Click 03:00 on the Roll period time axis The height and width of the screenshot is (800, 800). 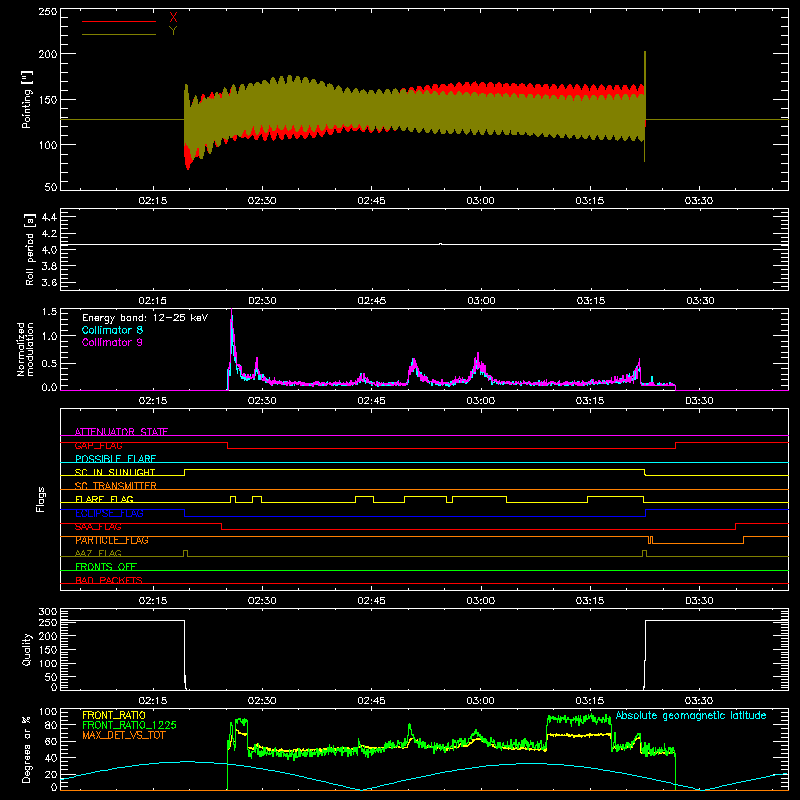click(481, 301)
